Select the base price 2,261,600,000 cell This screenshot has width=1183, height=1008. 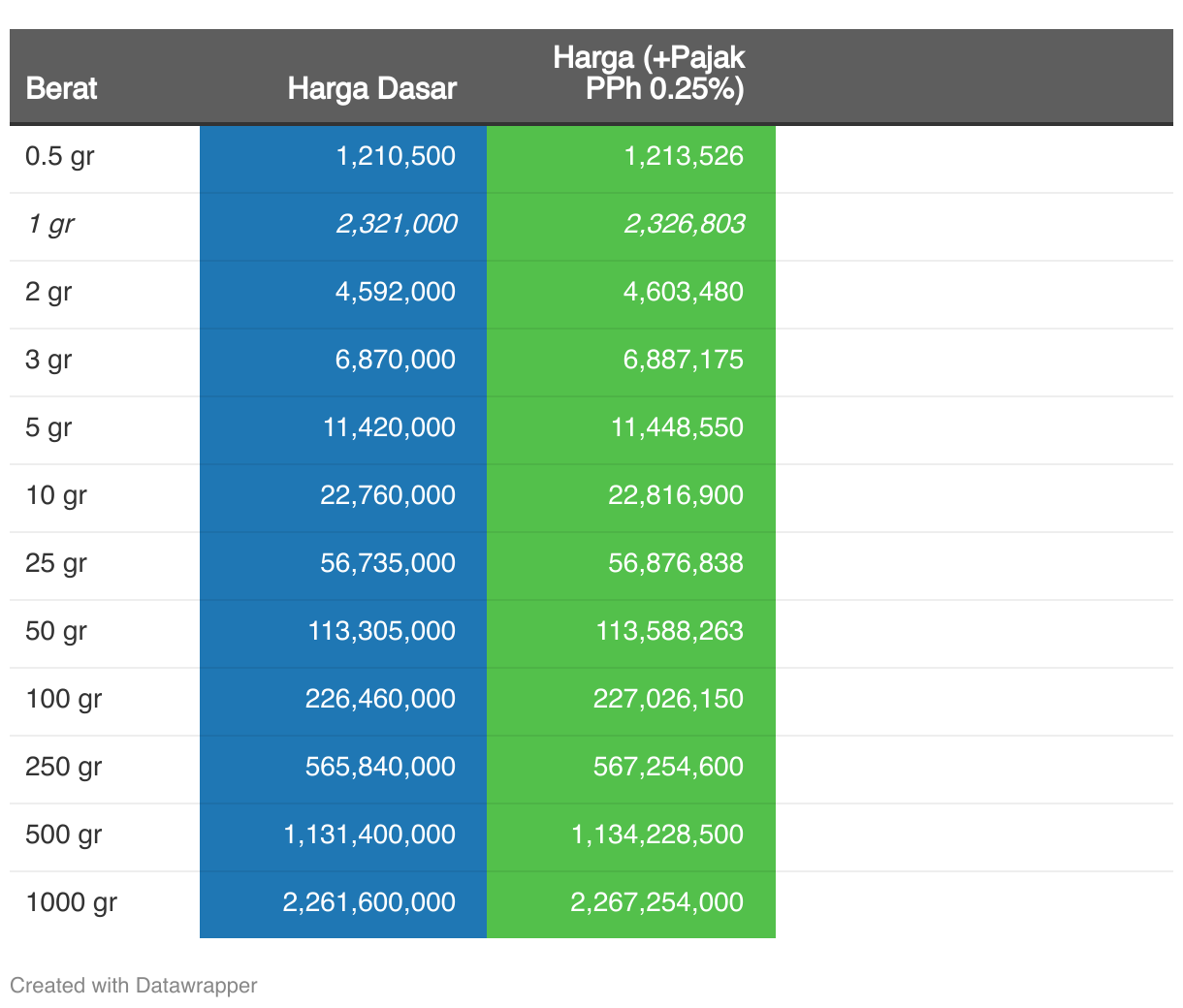coord(368,902)
